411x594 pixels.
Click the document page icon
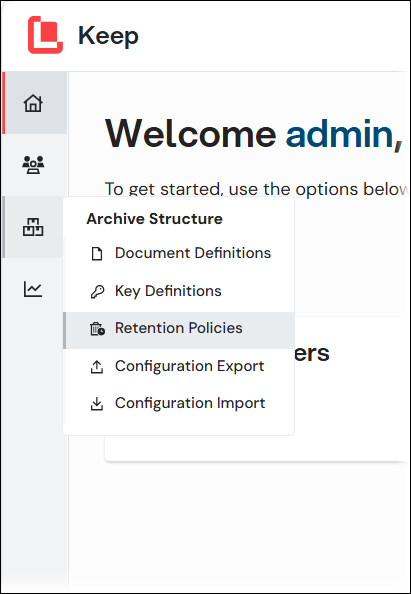click(x=97, y=253)
